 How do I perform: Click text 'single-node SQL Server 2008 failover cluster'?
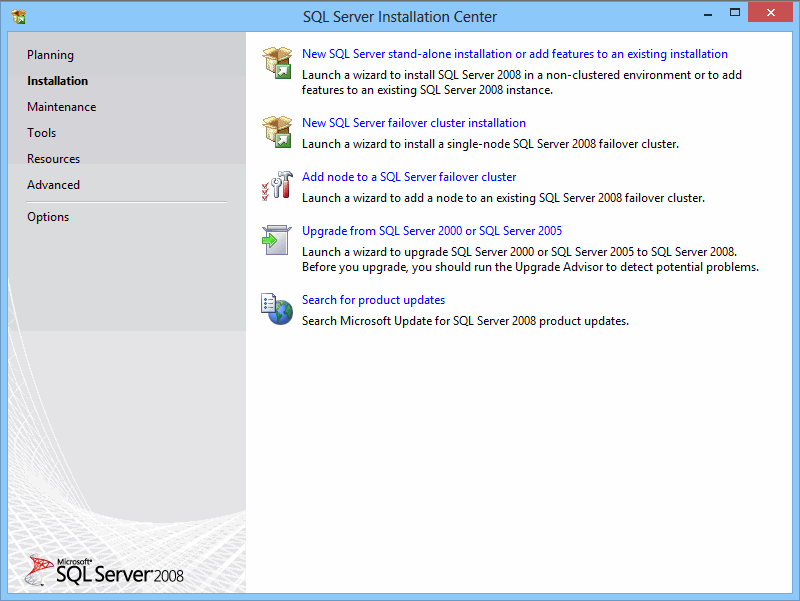click(562, 144)
